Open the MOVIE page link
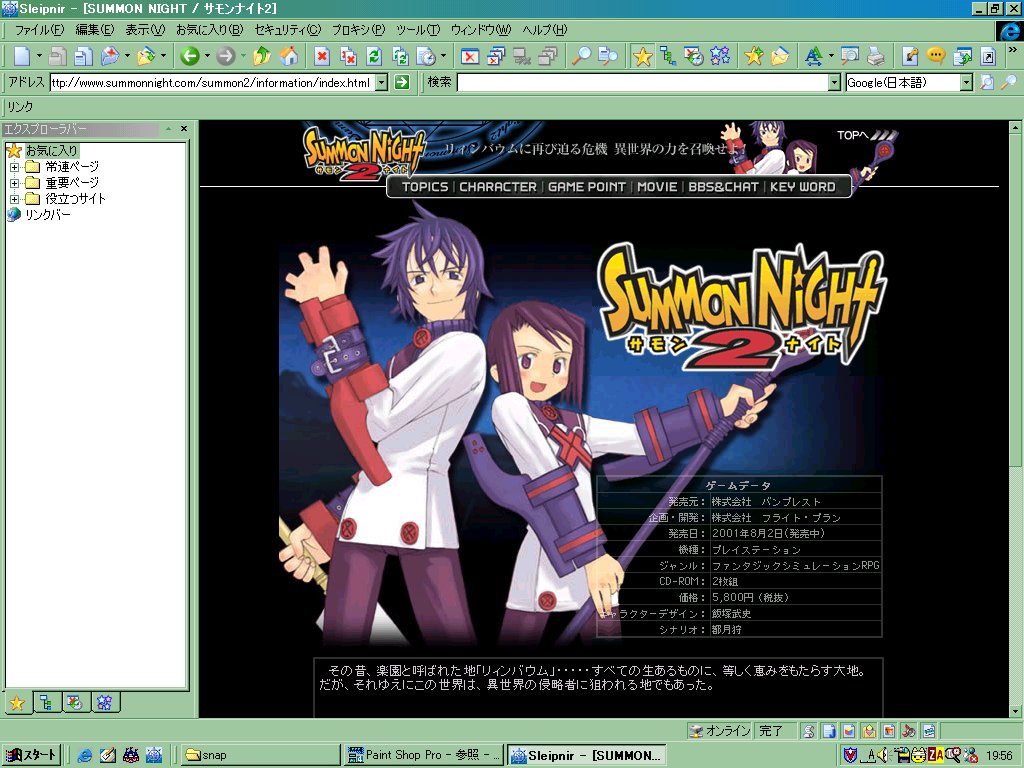Viewport: 1024px width, 768px height. [657, 187]
